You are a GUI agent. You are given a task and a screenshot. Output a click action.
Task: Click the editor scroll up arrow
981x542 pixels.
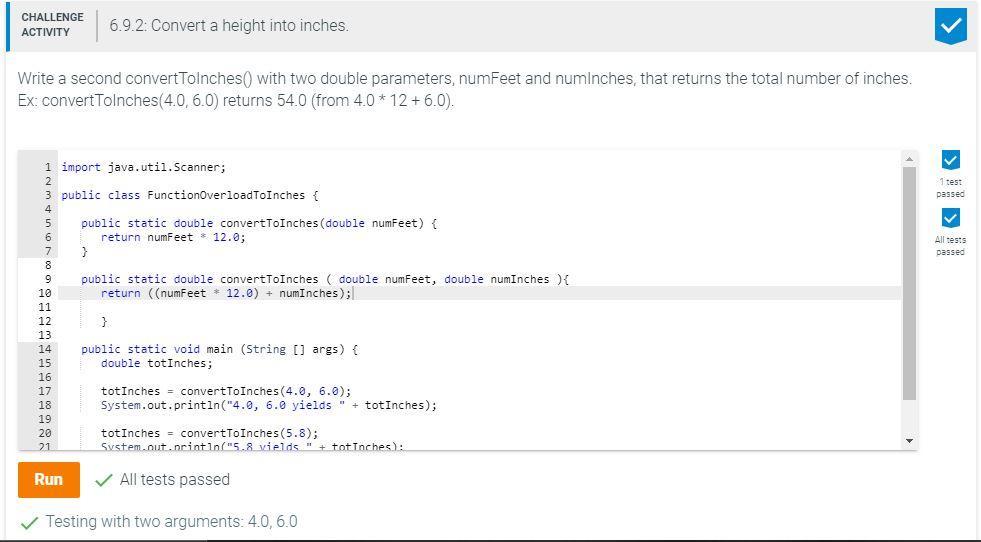(910, 160)
